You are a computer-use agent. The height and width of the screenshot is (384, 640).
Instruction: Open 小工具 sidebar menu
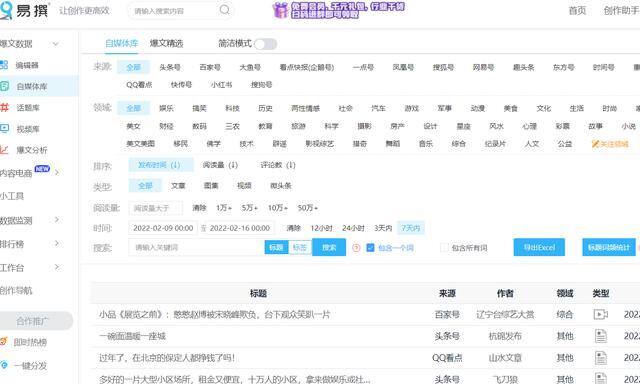point(12,196)
